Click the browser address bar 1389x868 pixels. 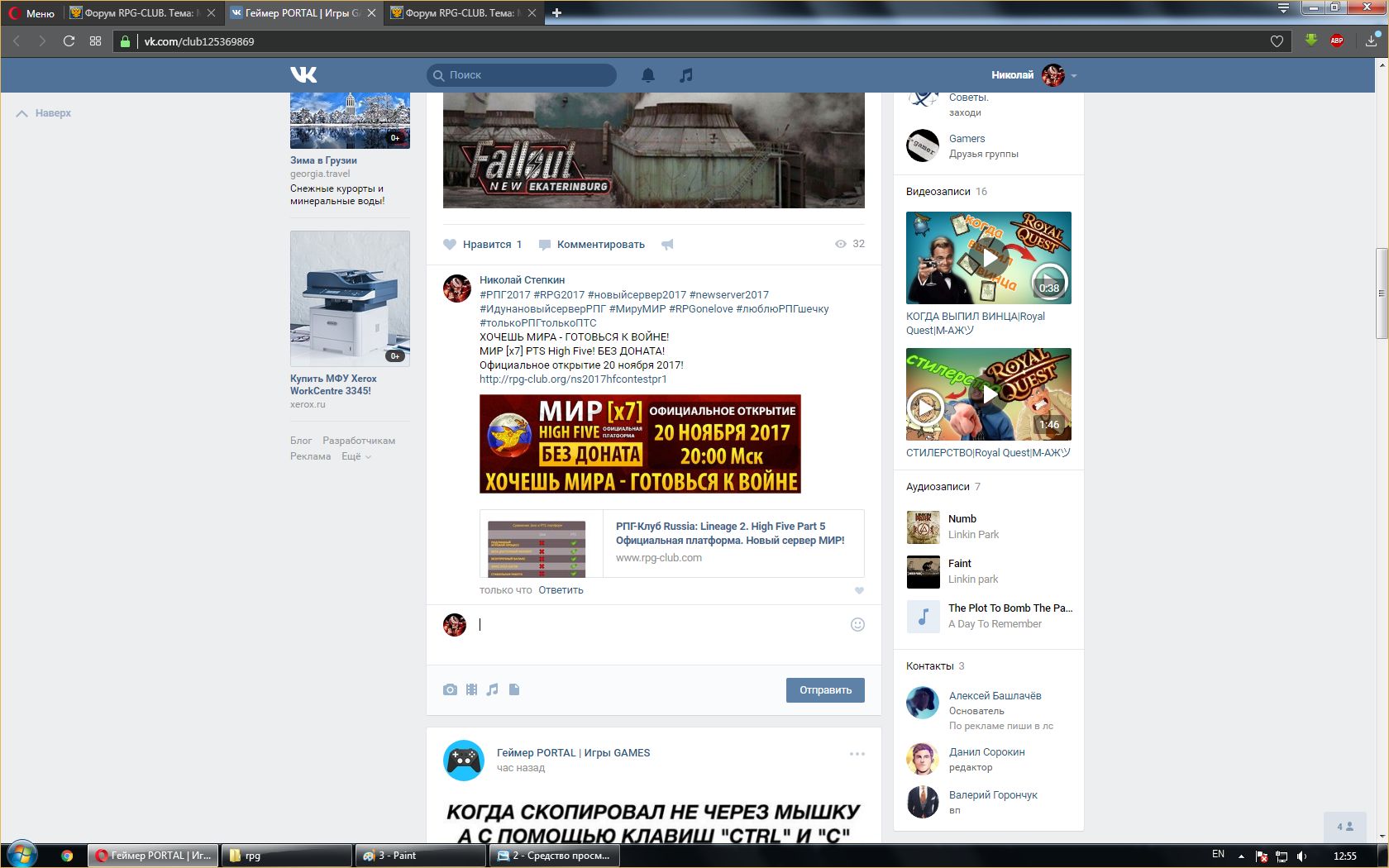703,41
